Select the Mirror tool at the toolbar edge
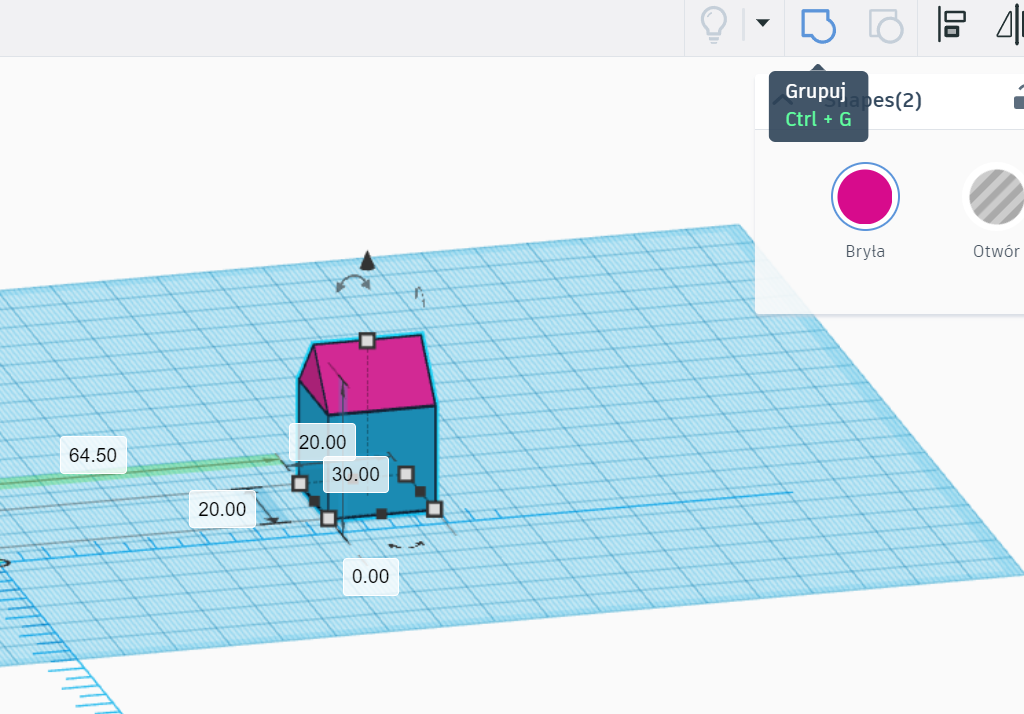The width and height of the screenshot is (1024, 714). (1010, 25)
